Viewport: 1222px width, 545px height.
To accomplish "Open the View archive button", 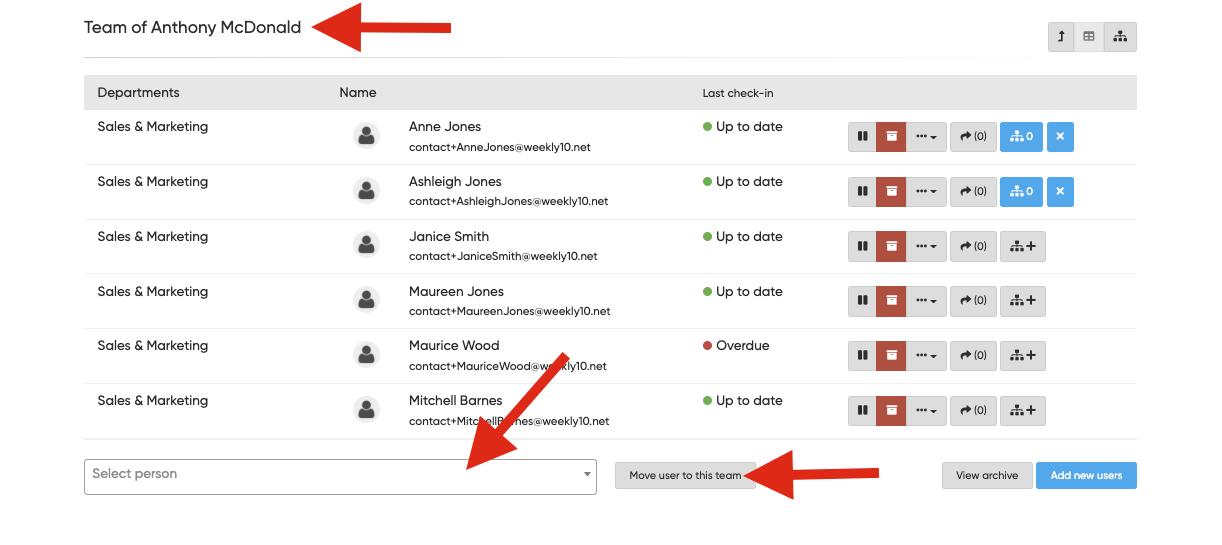I will click(x=986, y=476).
